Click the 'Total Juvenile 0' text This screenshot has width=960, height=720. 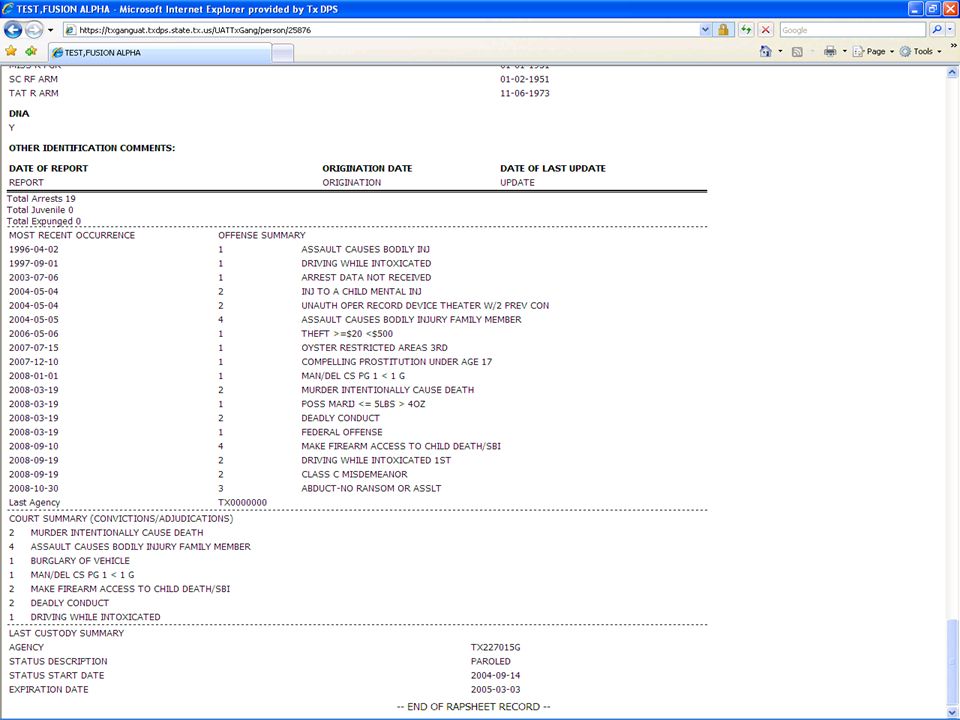tap(40, 210)
